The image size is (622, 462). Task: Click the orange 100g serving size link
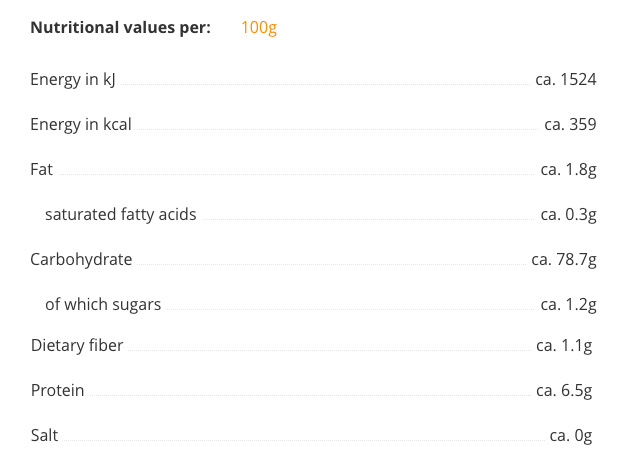258,28
